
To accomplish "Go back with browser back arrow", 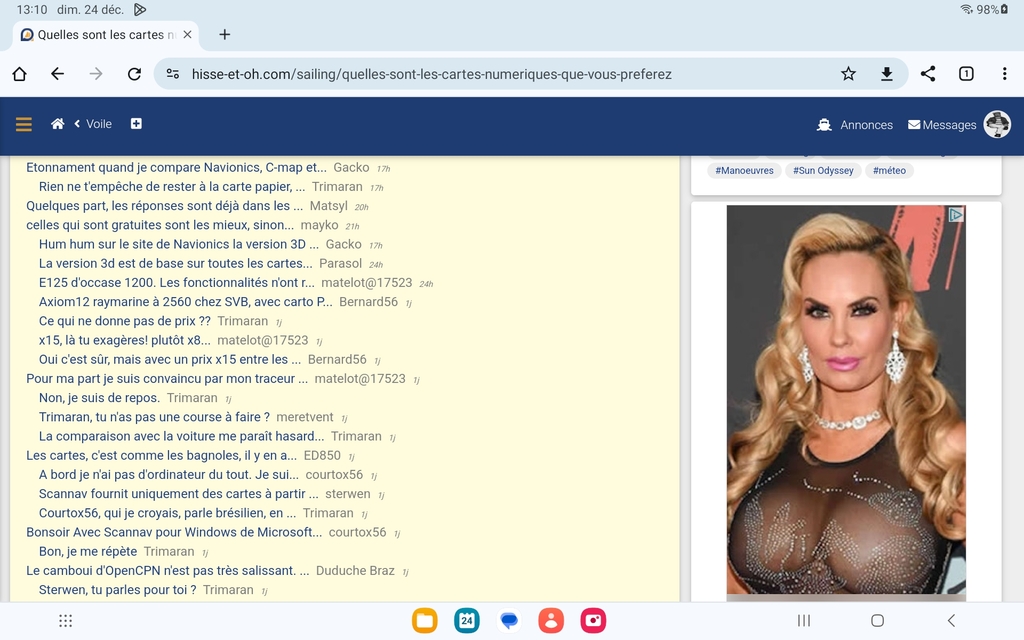I will point(57,74).
